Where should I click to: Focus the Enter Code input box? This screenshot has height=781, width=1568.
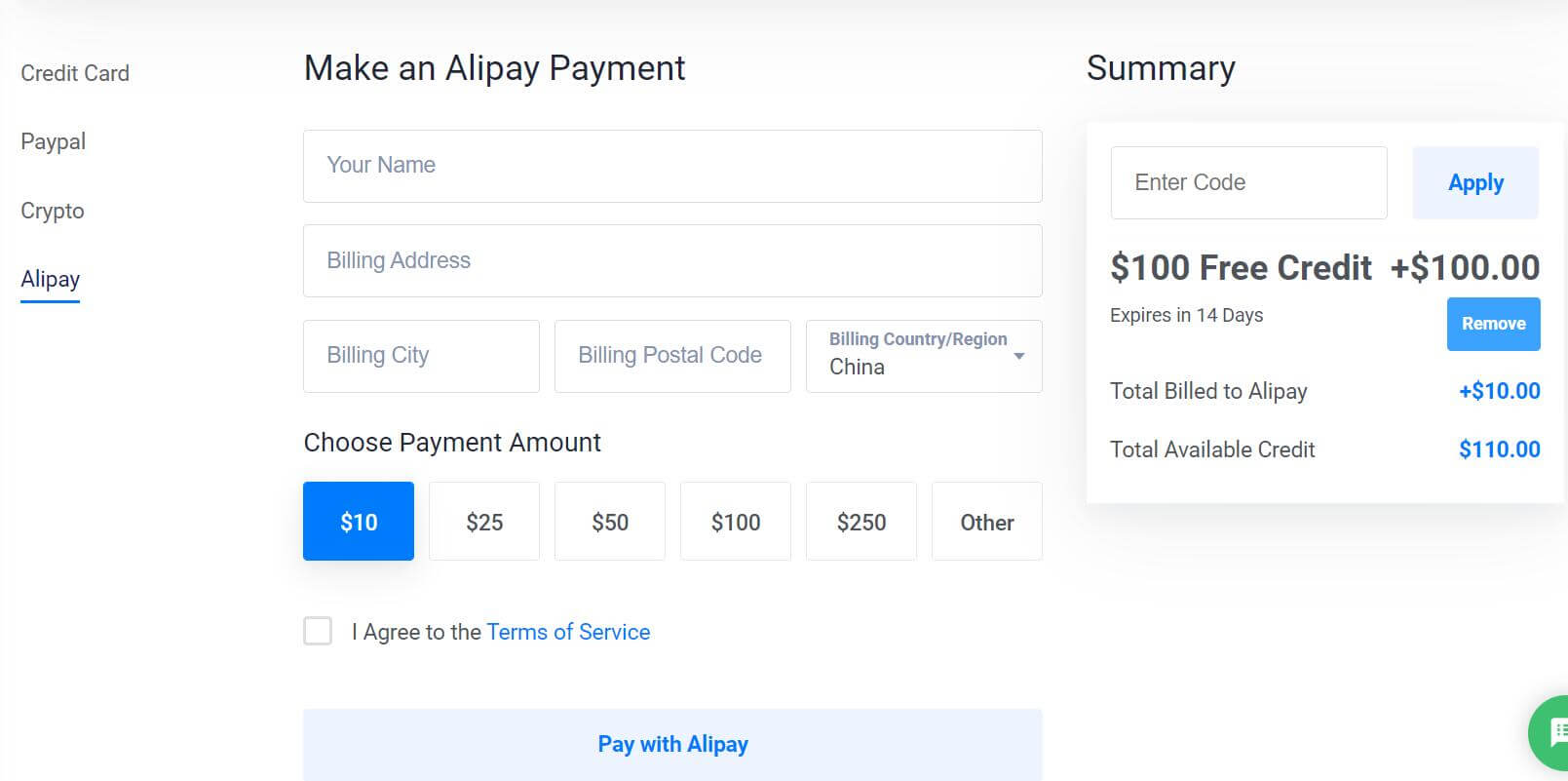[x=1248, y=182]
